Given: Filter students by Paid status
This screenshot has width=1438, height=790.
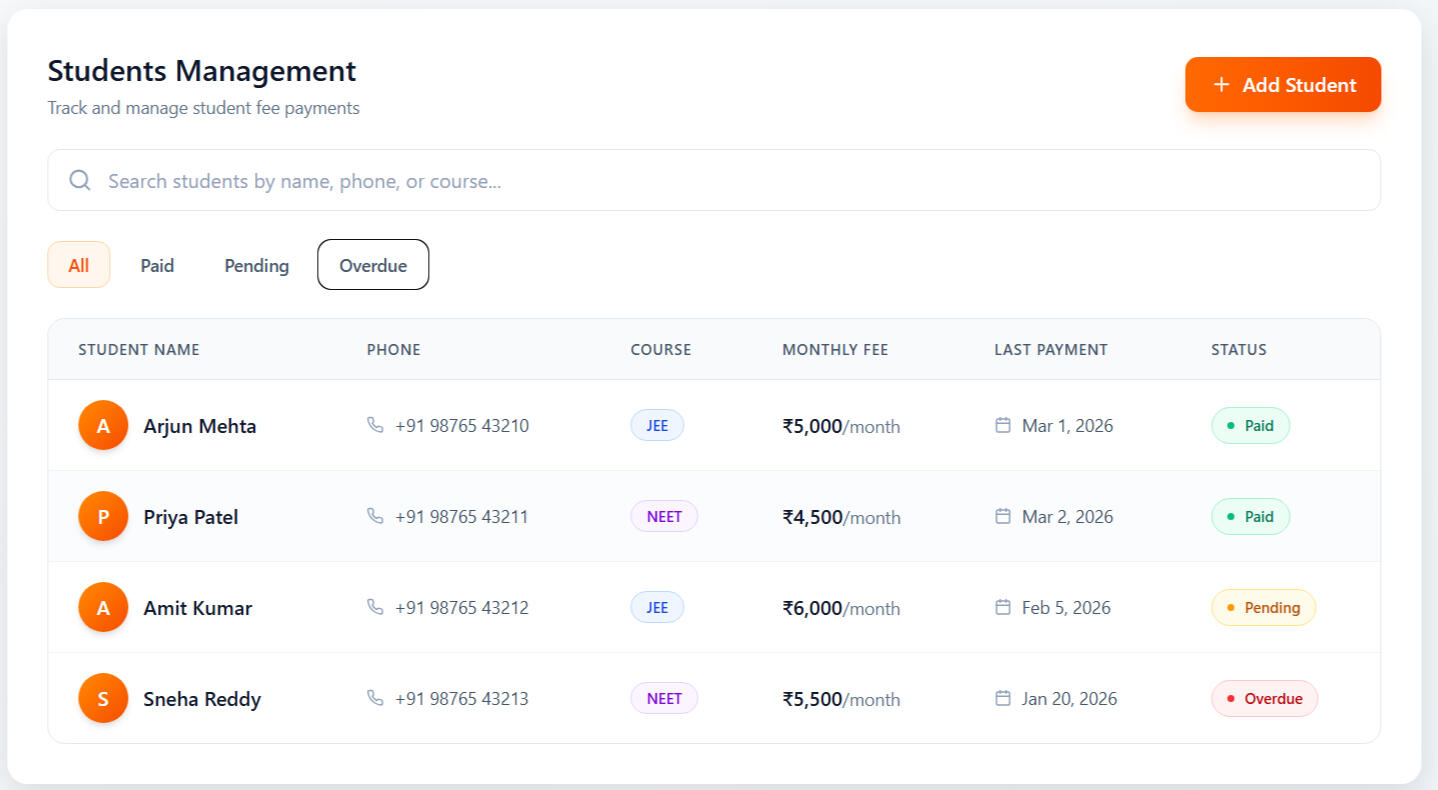Looking at the screenshot, I should pos(157,265).
